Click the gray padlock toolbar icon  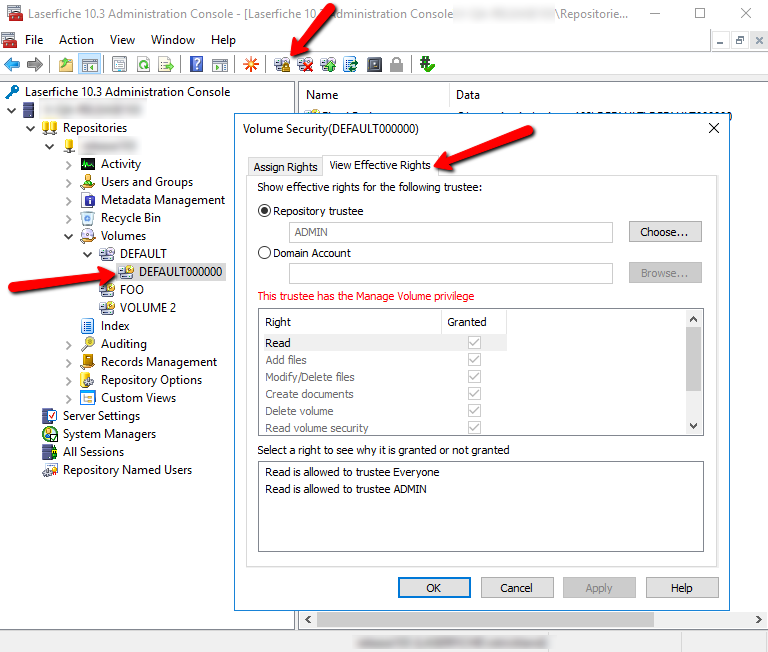pyautogui.click(x=397, y=64)
